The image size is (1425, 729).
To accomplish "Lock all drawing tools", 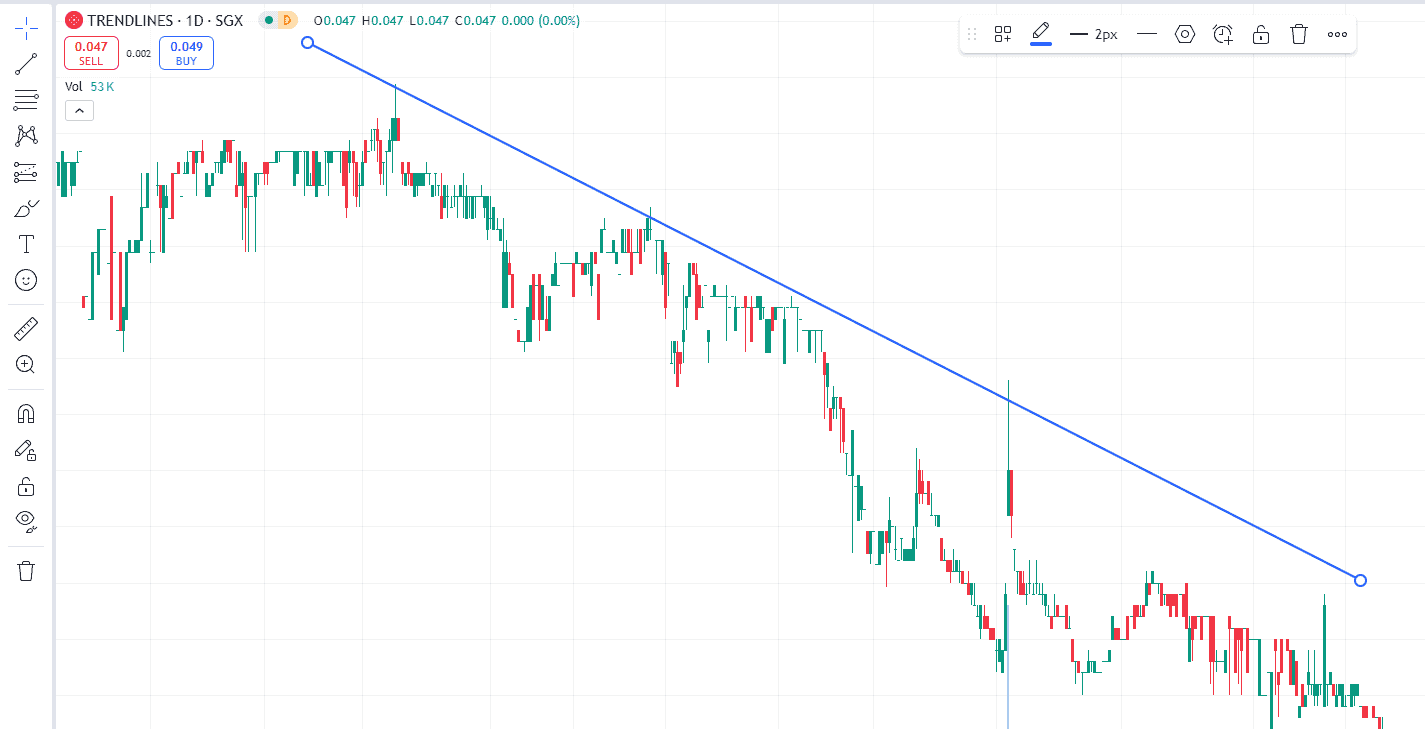I will (26, 486).
